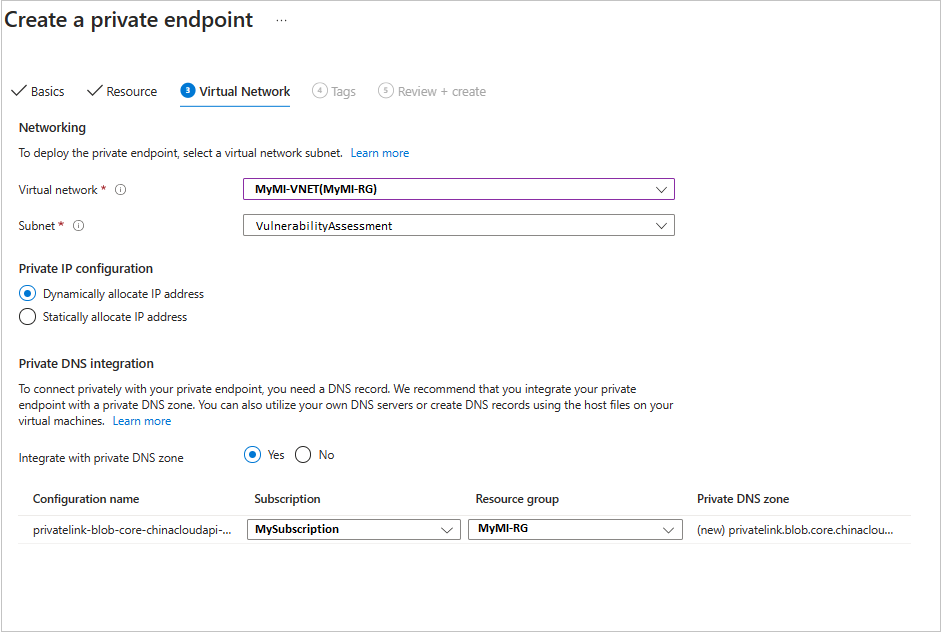Screen dimensions: 941x632
Task: Click the Subnet info icon
Action: pos(79,226)
